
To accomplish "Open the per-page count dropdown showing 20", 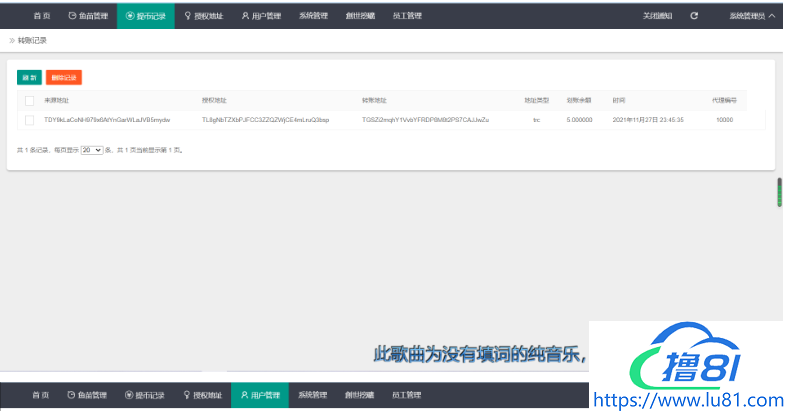I will (x=91, y=149).
